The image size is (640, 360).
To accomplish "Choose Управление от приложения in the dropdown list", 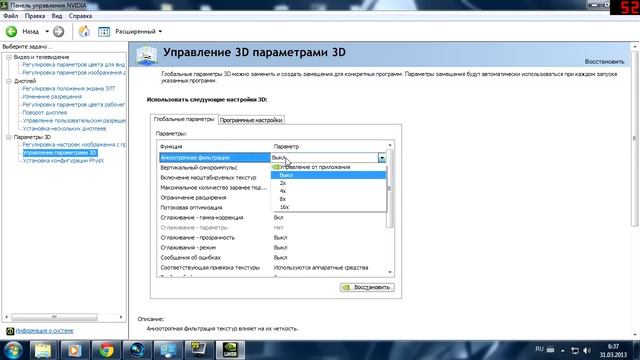I will click(329, 167).
